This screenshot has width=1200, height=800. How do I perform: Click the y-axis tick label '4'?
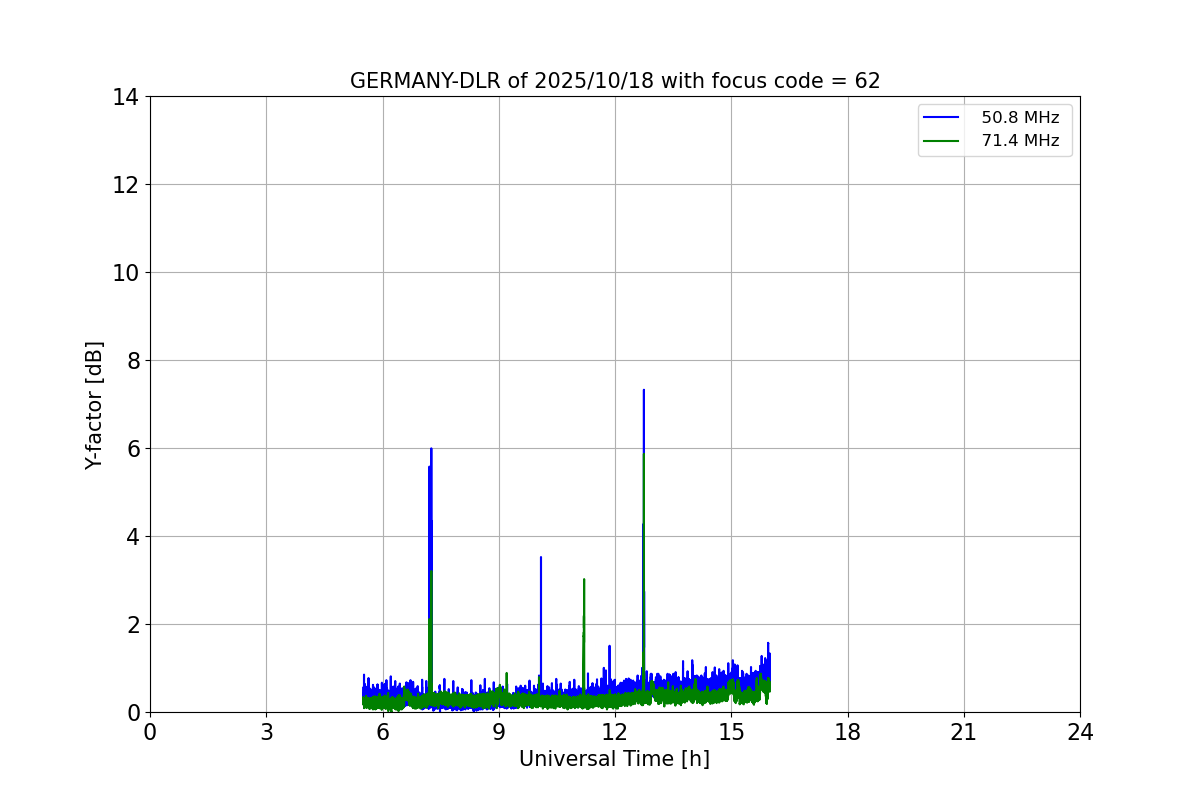(133, 537)
